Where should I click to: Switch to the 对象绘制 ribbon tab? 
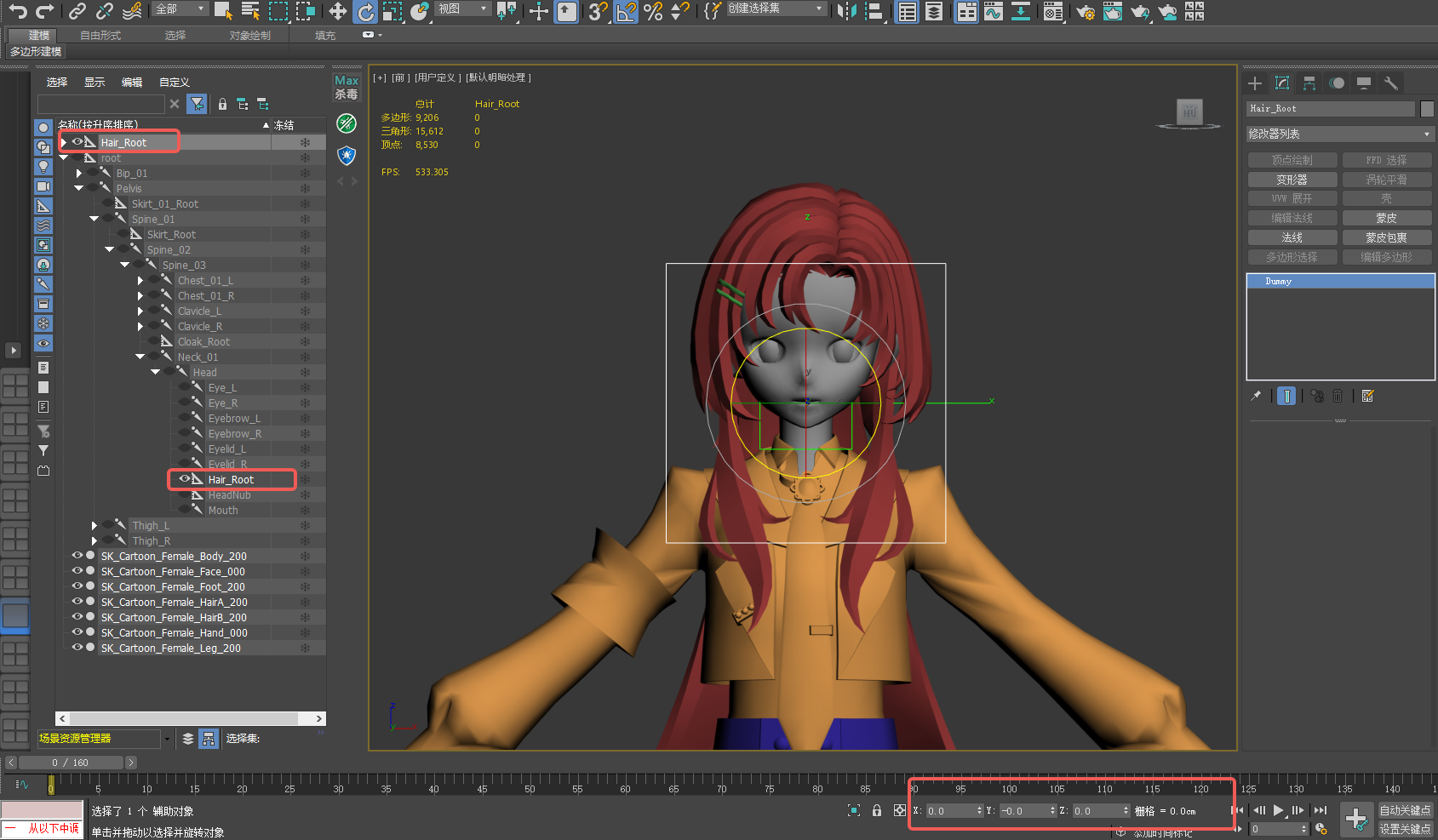coord(250,35)
